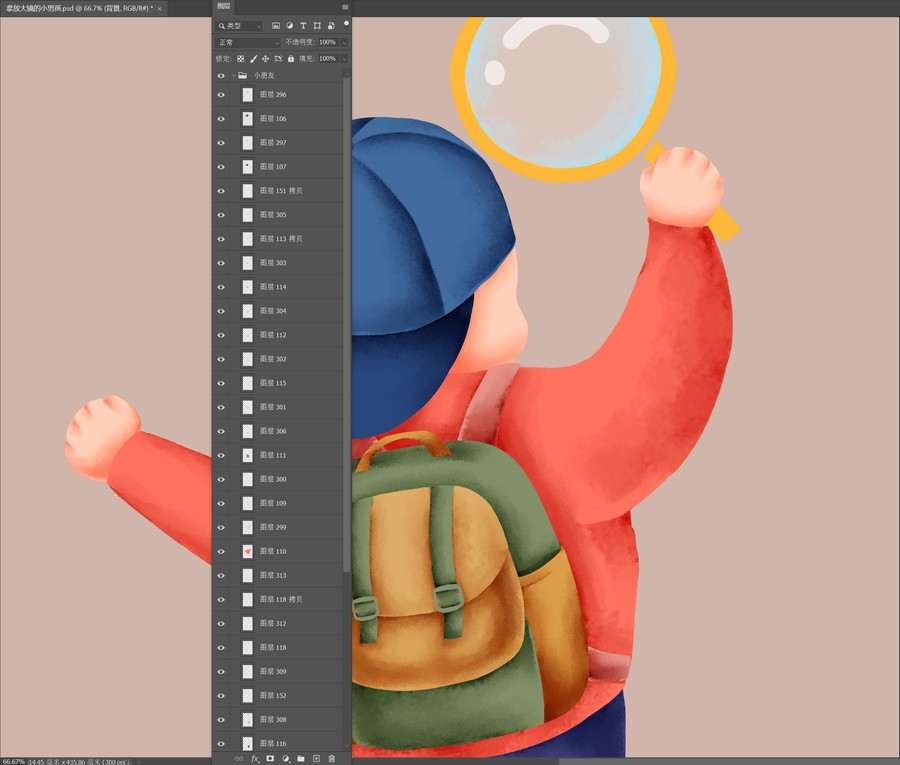Image resolution: width=900 pixels, height=765 pixels.
Task: Add a layer mask
Action: 270,759
